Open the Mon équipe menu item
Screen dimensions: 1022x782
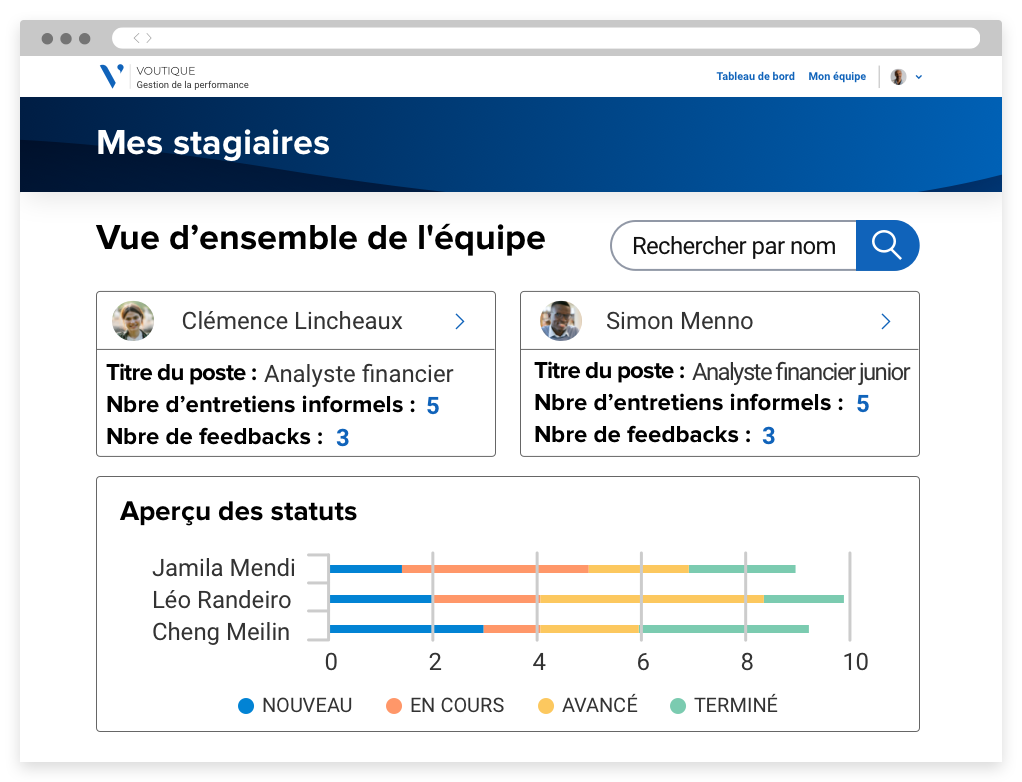coord(837,76)
